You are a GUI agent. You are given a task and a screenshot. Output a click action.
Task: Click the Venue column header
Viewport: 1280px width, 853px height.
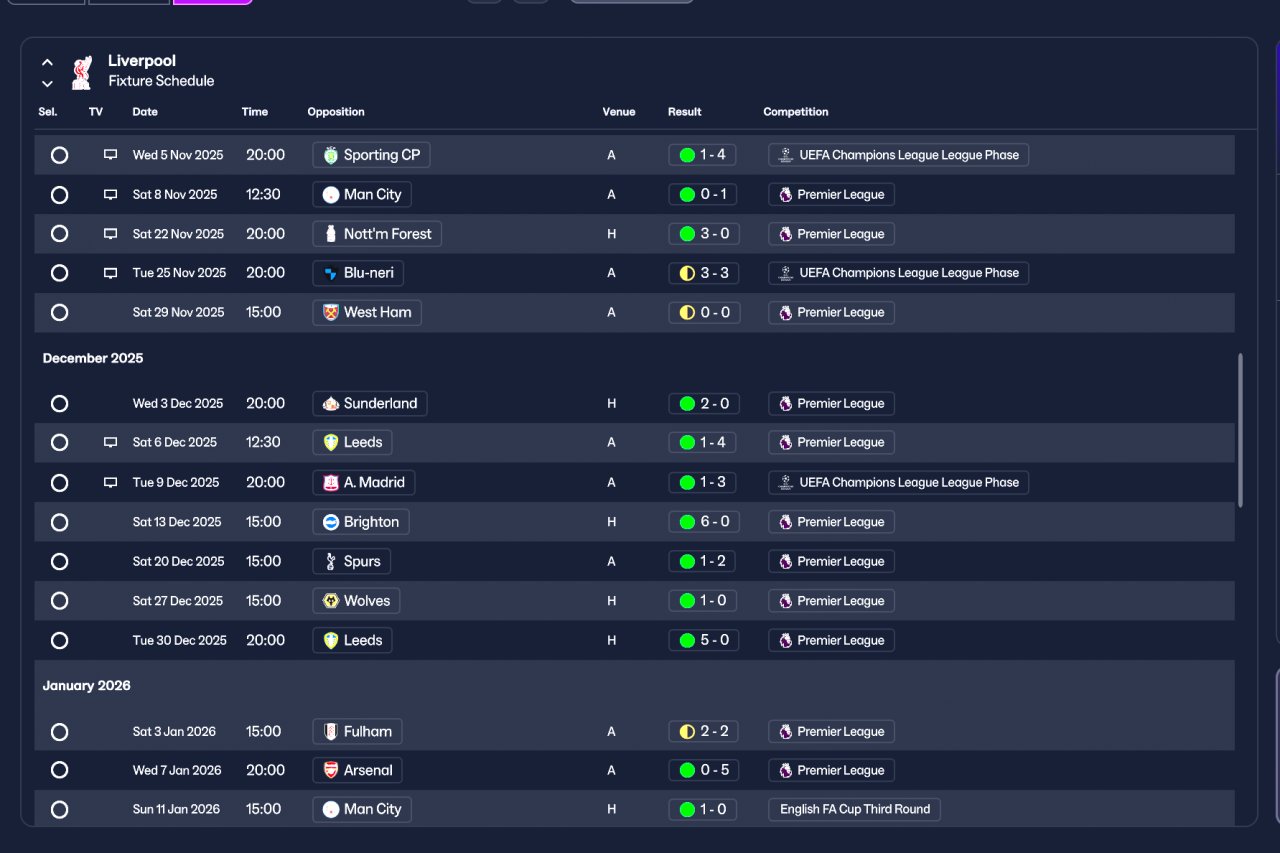pos(619,112)
